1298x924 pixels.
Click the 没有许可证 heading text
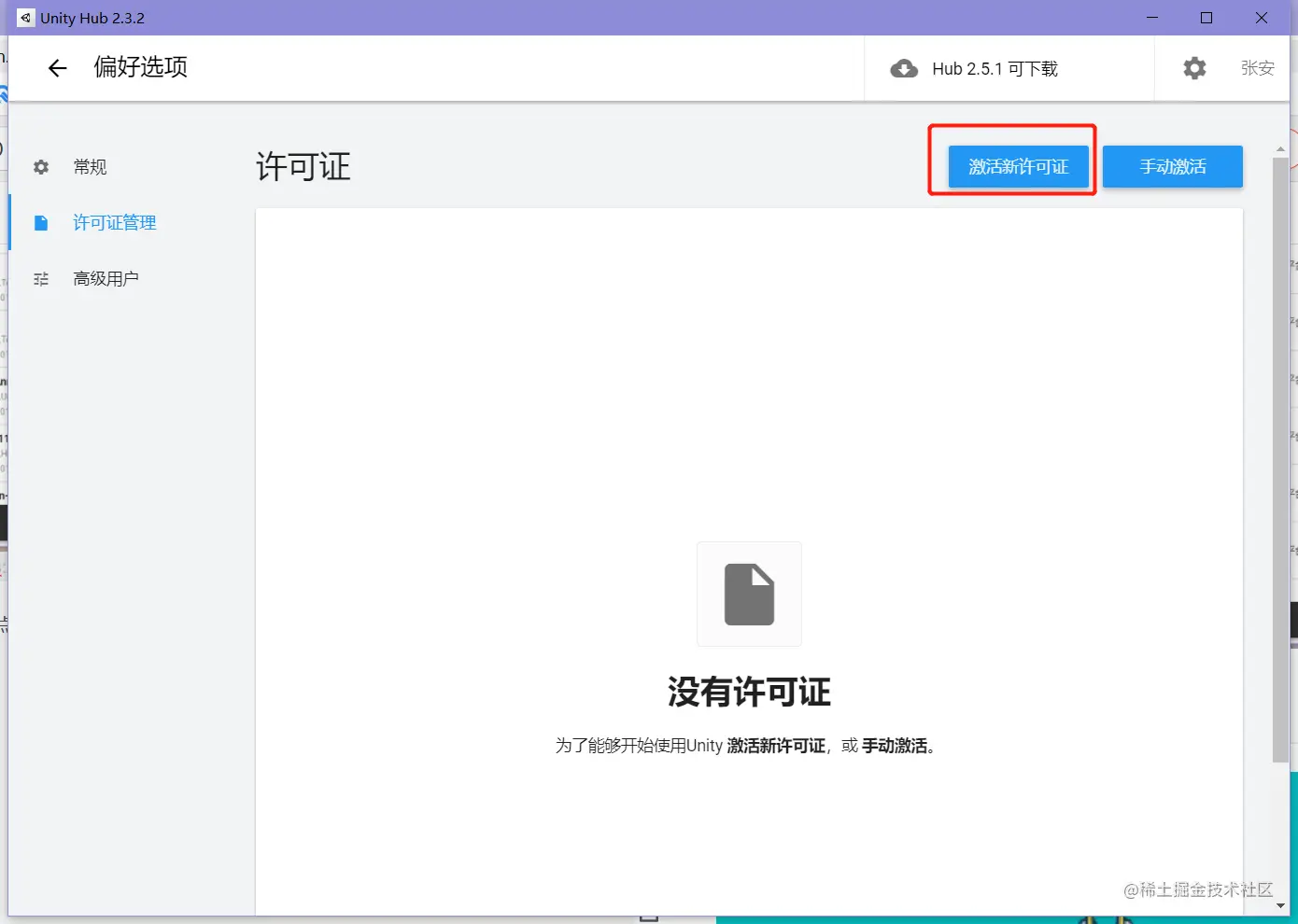tap(749, 692)
